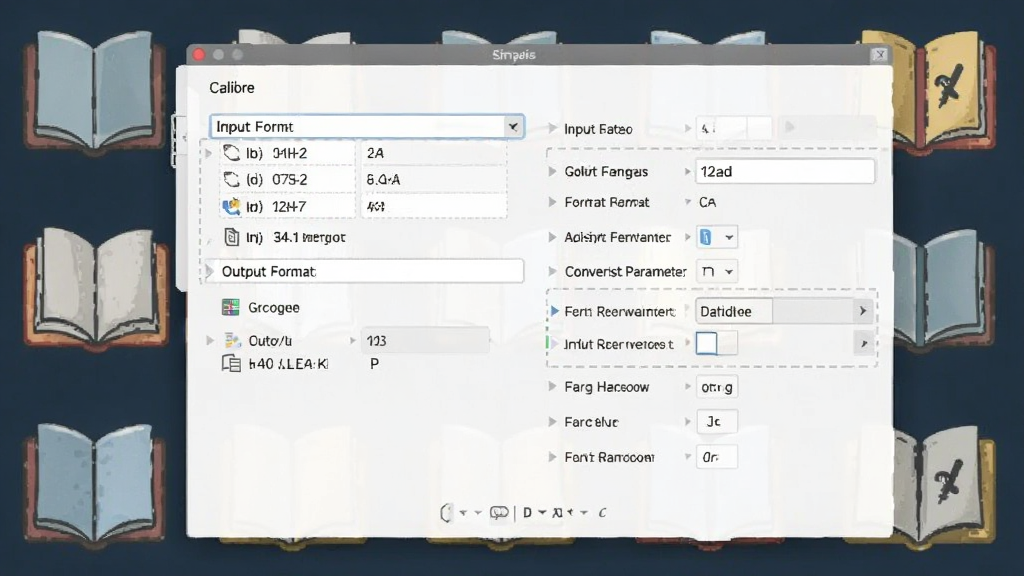The image size is (1024, 576).
Task: Click the speech bubble icon in the bottom toolbar
Action: point(499,513)
